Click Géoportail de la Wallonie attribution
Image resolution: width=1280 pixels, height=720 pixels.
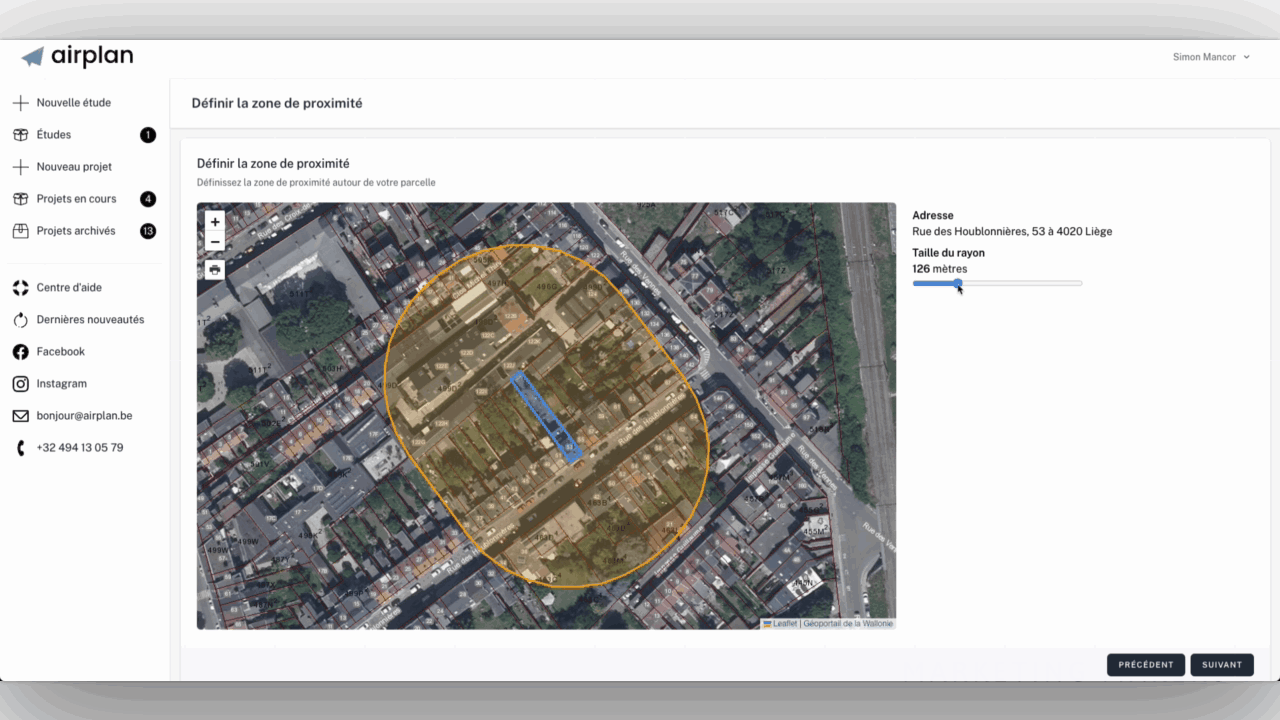(x=848, y=624)
